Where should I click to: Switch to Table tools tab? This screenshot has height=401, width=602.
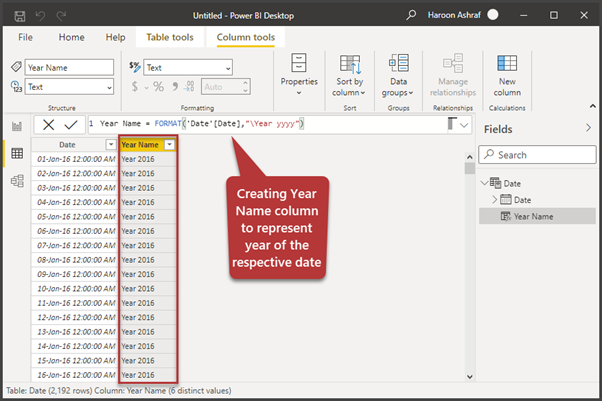click(170, 37)
